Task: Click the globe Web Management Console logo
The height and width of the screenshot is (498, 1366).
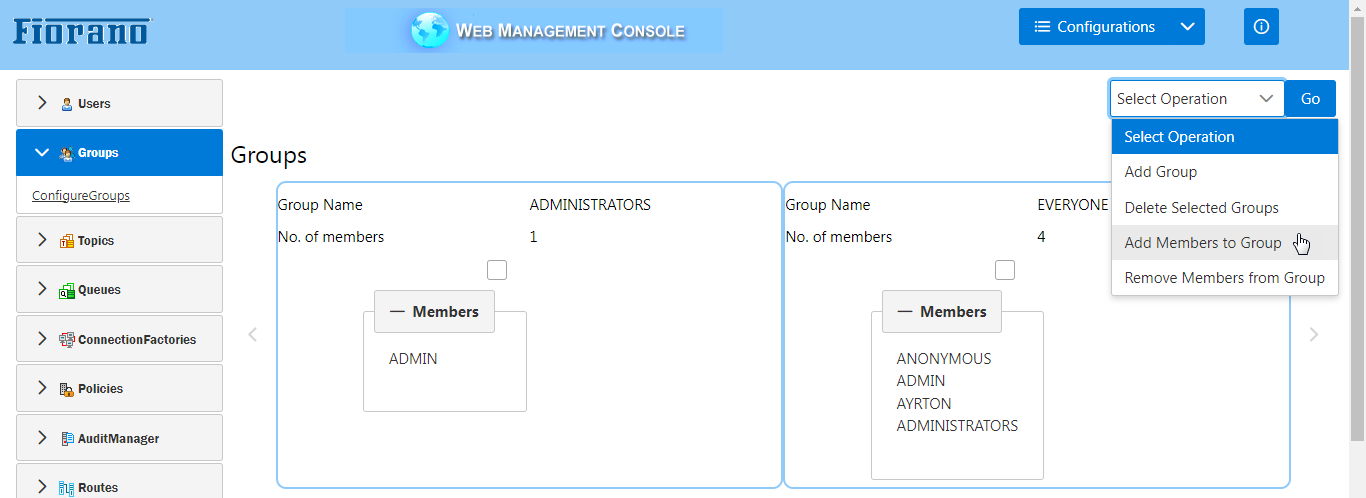Action: [x=430, y=30]
